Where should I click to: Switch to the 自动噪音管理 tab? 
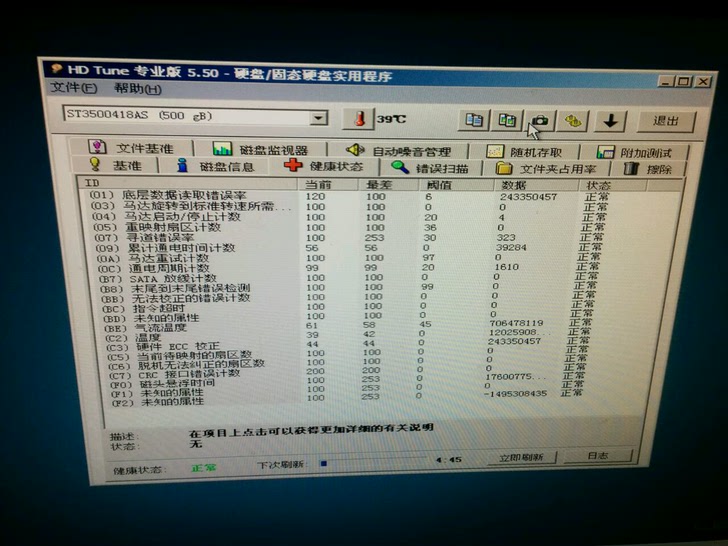pos(398,151)
